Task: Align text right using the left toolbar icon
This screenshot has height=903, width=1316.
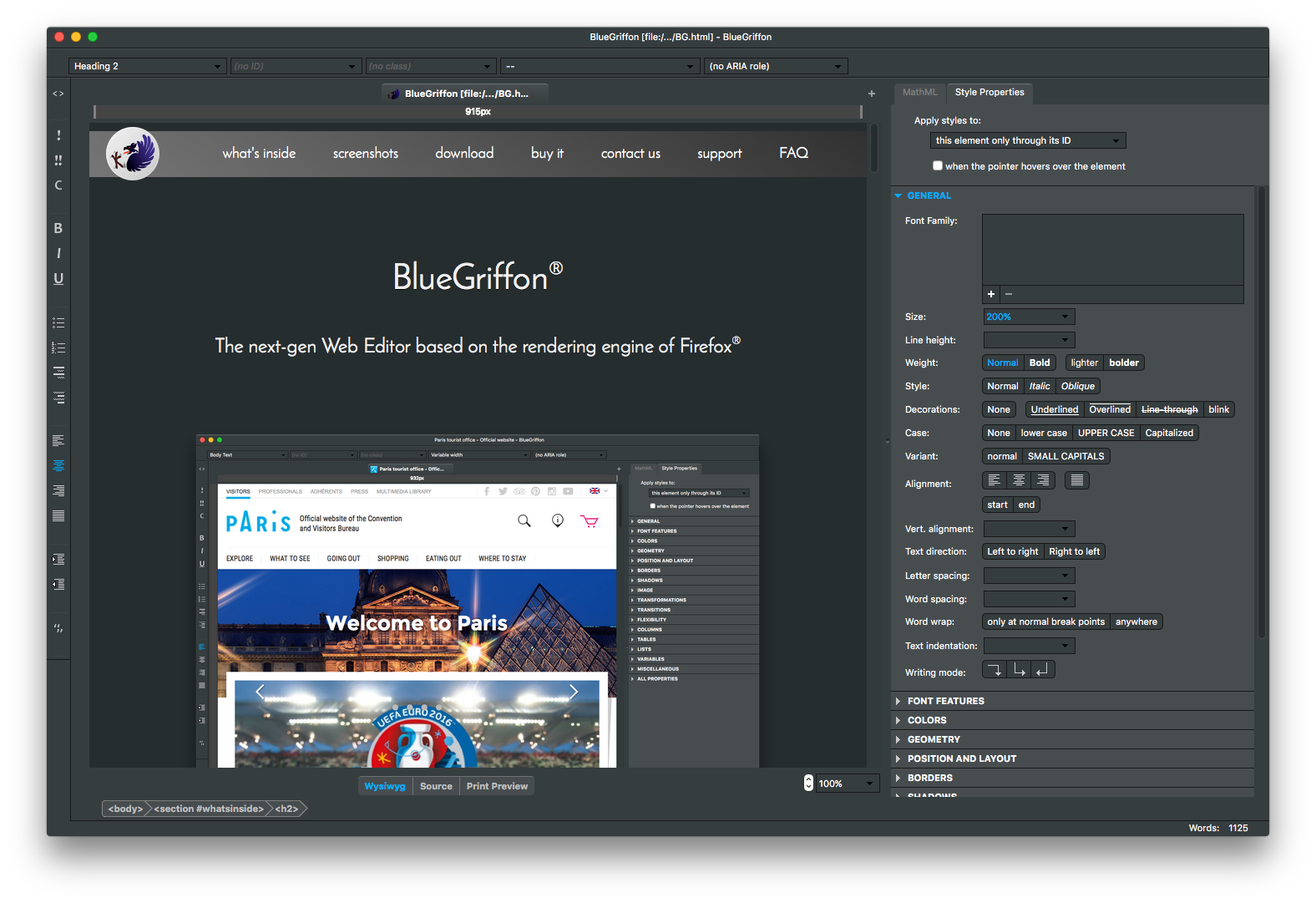Action: click(x=58, y=490)
